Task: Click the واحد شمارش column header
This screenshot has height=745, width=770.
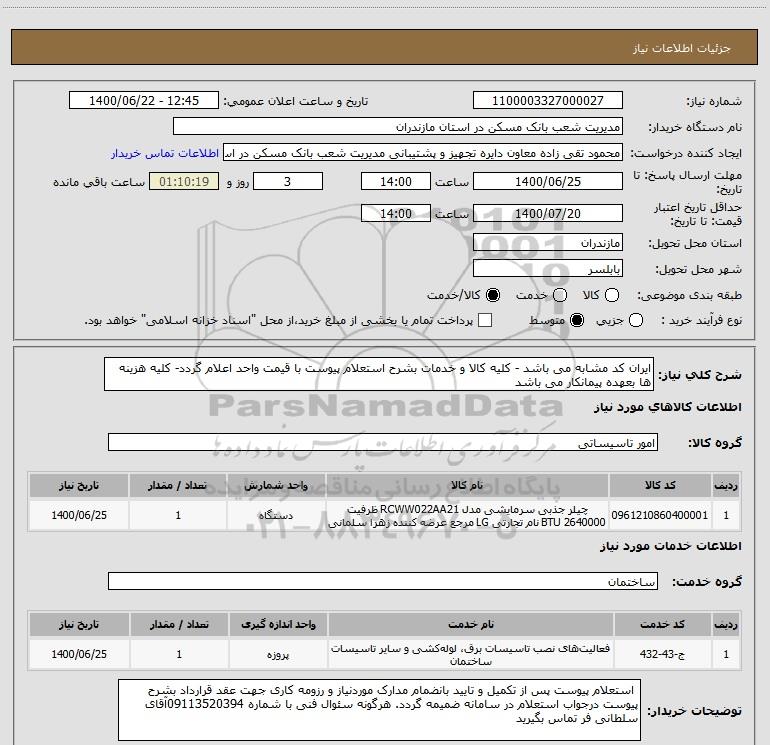Action: click(276, 485)
